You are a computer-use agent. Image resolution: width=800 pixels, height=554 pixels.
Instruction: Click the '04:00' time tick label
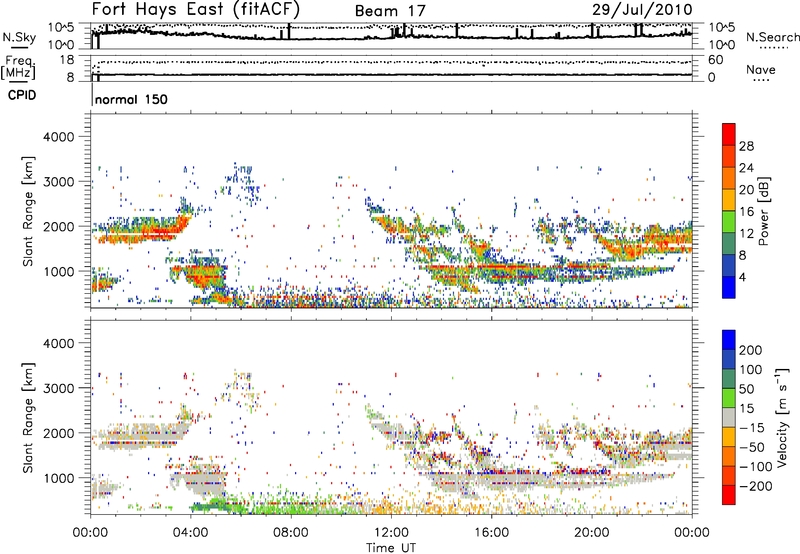coord(191,533)
